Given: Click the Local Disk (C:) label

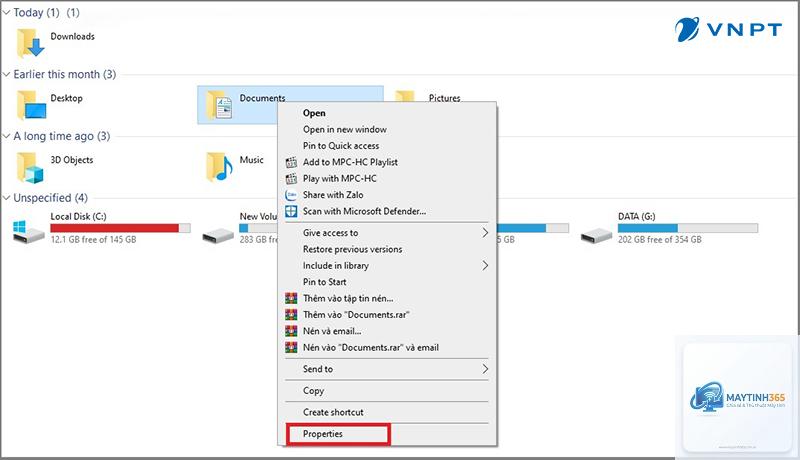Looking at the screenshot, I should (79, 216).
